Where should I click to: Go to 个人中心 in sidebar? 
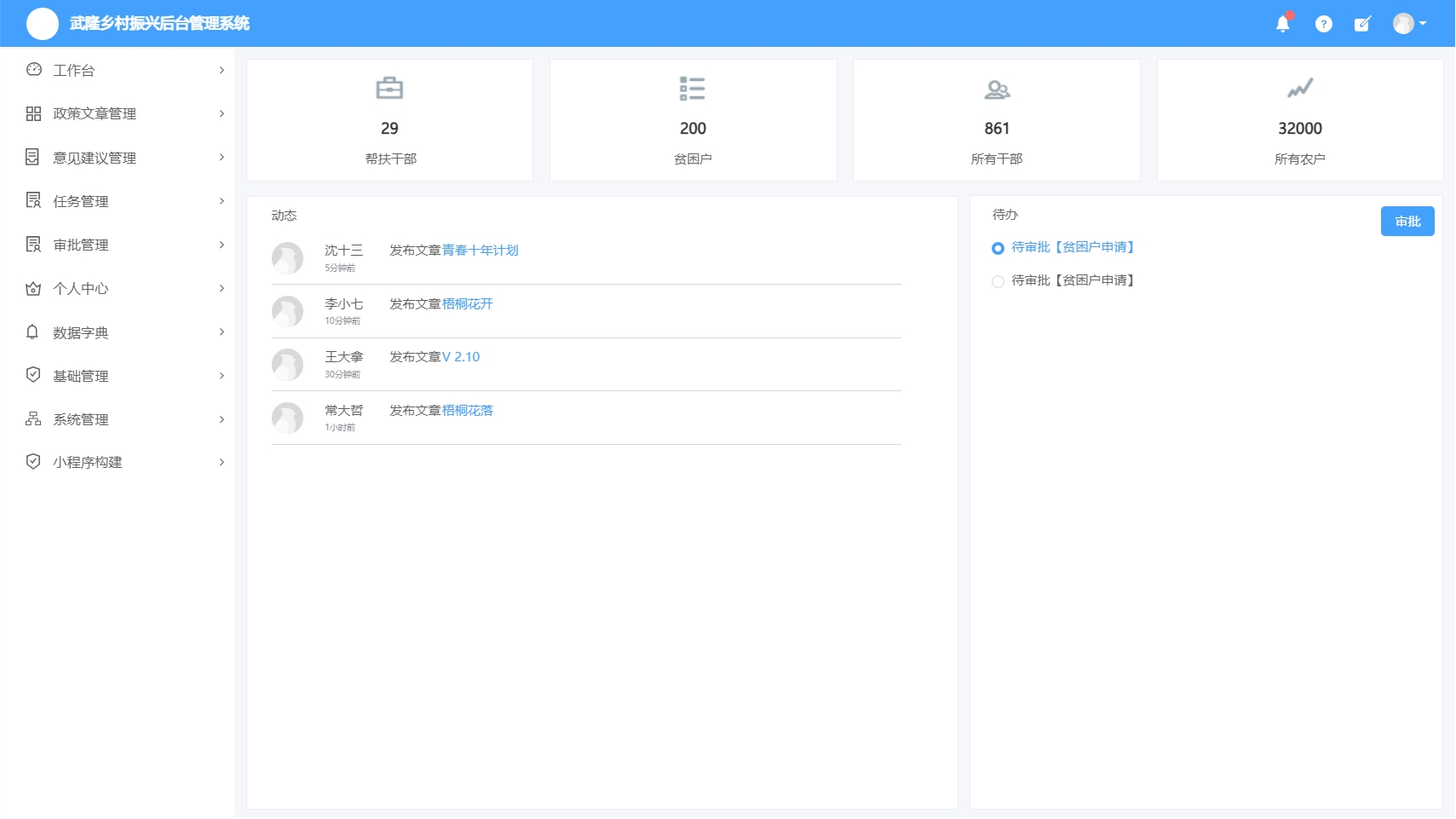pos(81,289)
